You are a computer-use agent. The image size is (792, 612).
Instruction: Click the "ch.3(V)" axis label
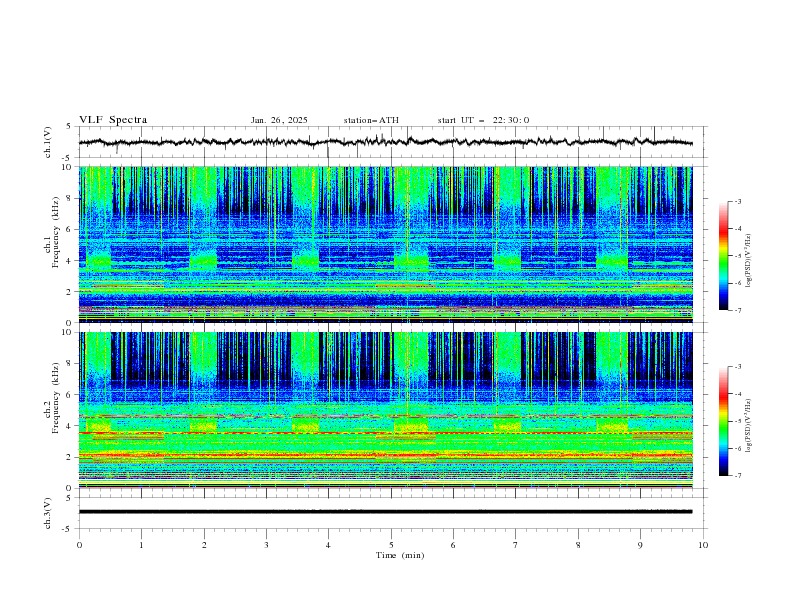pos(48,513)
